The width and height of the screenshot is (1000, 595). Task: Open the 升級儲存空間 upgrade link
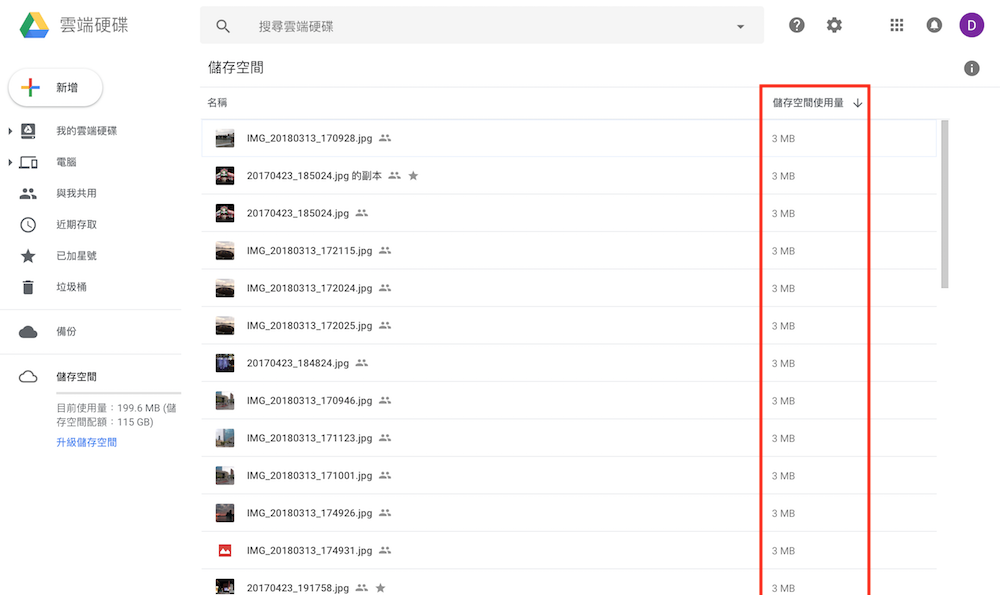[x=86, y=441]
